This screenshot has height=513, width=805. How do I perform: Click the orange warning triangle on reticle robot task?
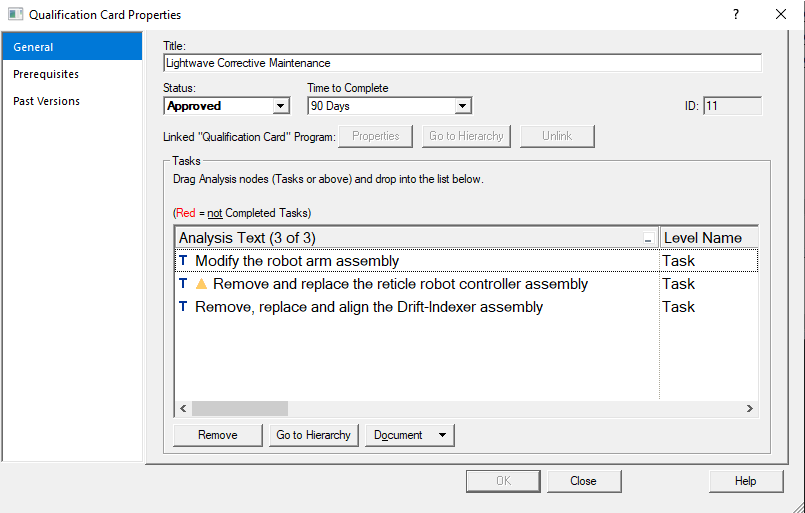pyautogui.click(x=201, y=283)
